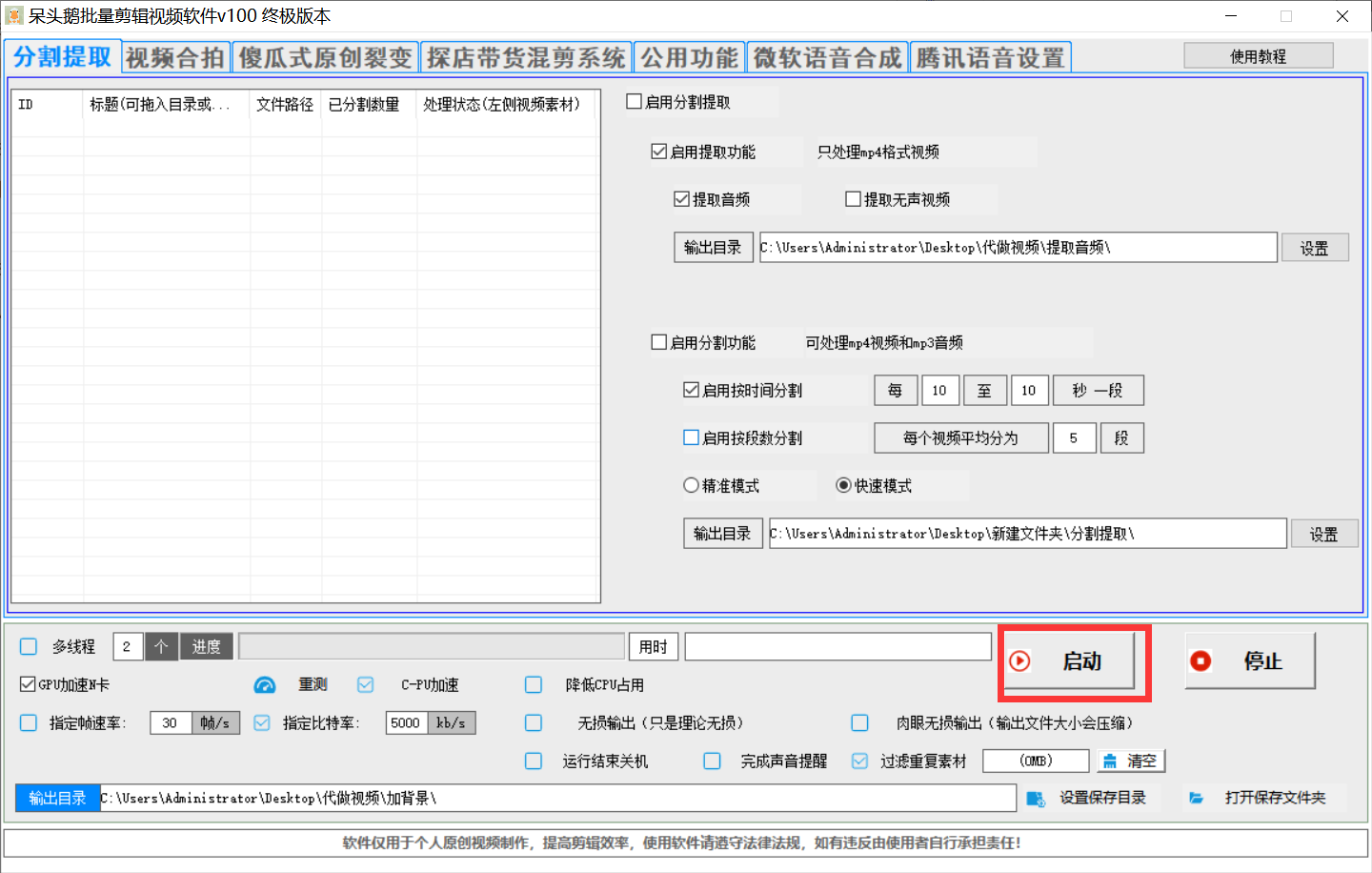The height and width of the screenshot is (873, 1372).
Task: Click the 提取音频 output path field
Action: pyautogui.click(x=1018, y=247)
